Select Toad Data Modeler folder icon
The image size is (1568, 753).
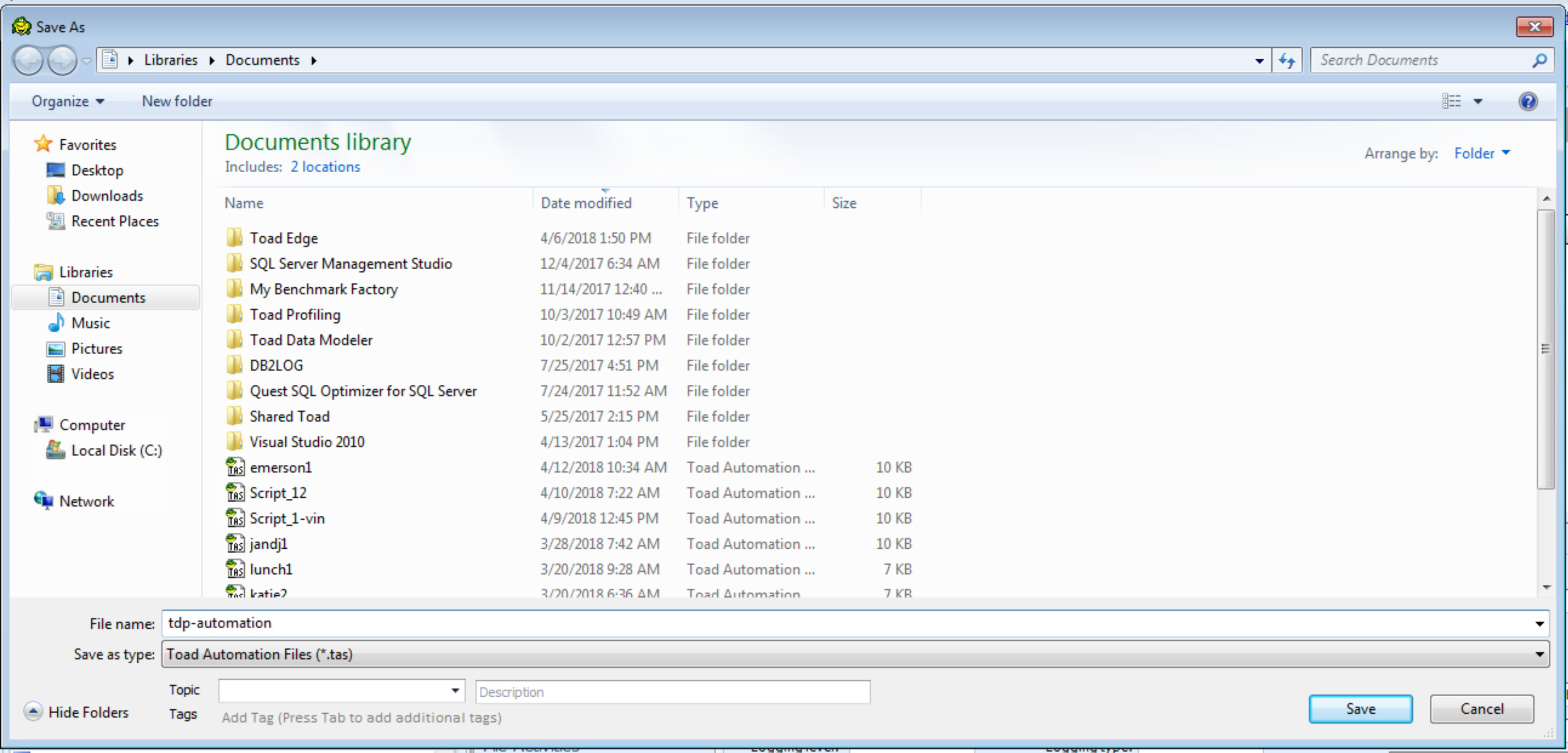point(235,340)
